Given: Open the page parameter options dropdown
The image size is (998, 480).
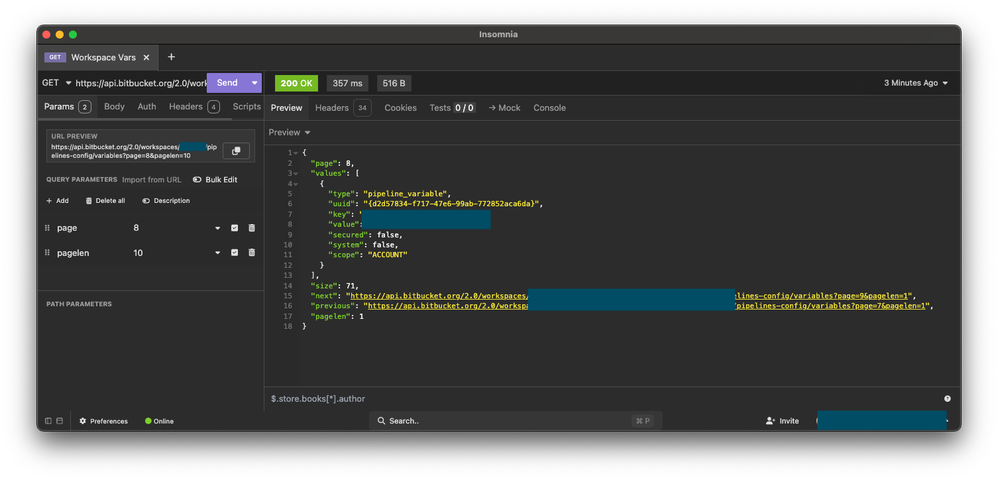Looking at the screenshot, I should point(218,228).
